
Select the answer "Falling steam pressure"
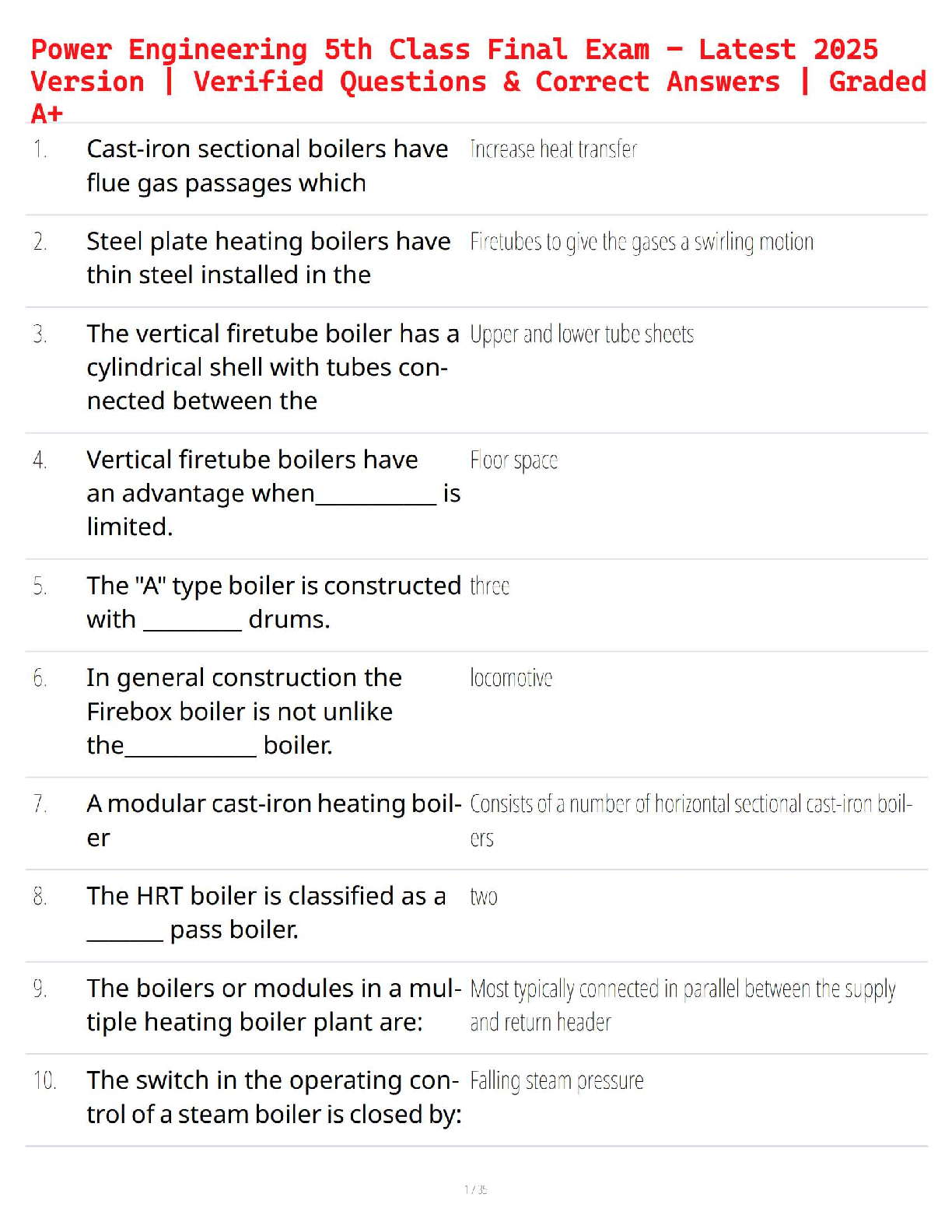(556, 1081)
